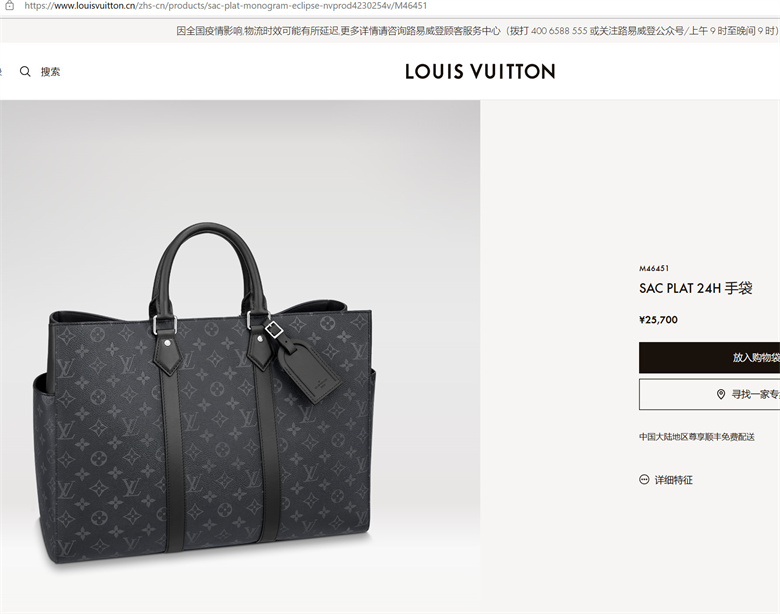Screen dimensions: 780x614
Task: Click the search magnifier icon
Action: coord(25,72)
